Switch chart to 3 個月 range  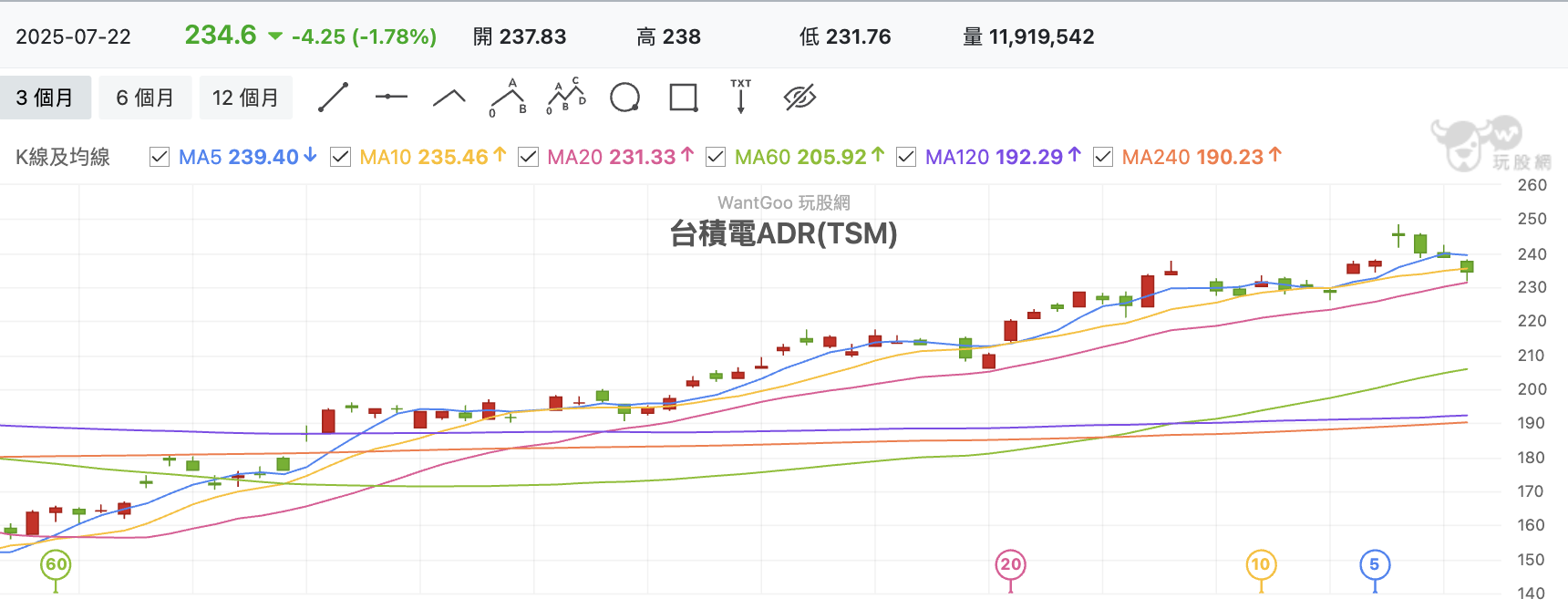[45, 98]
